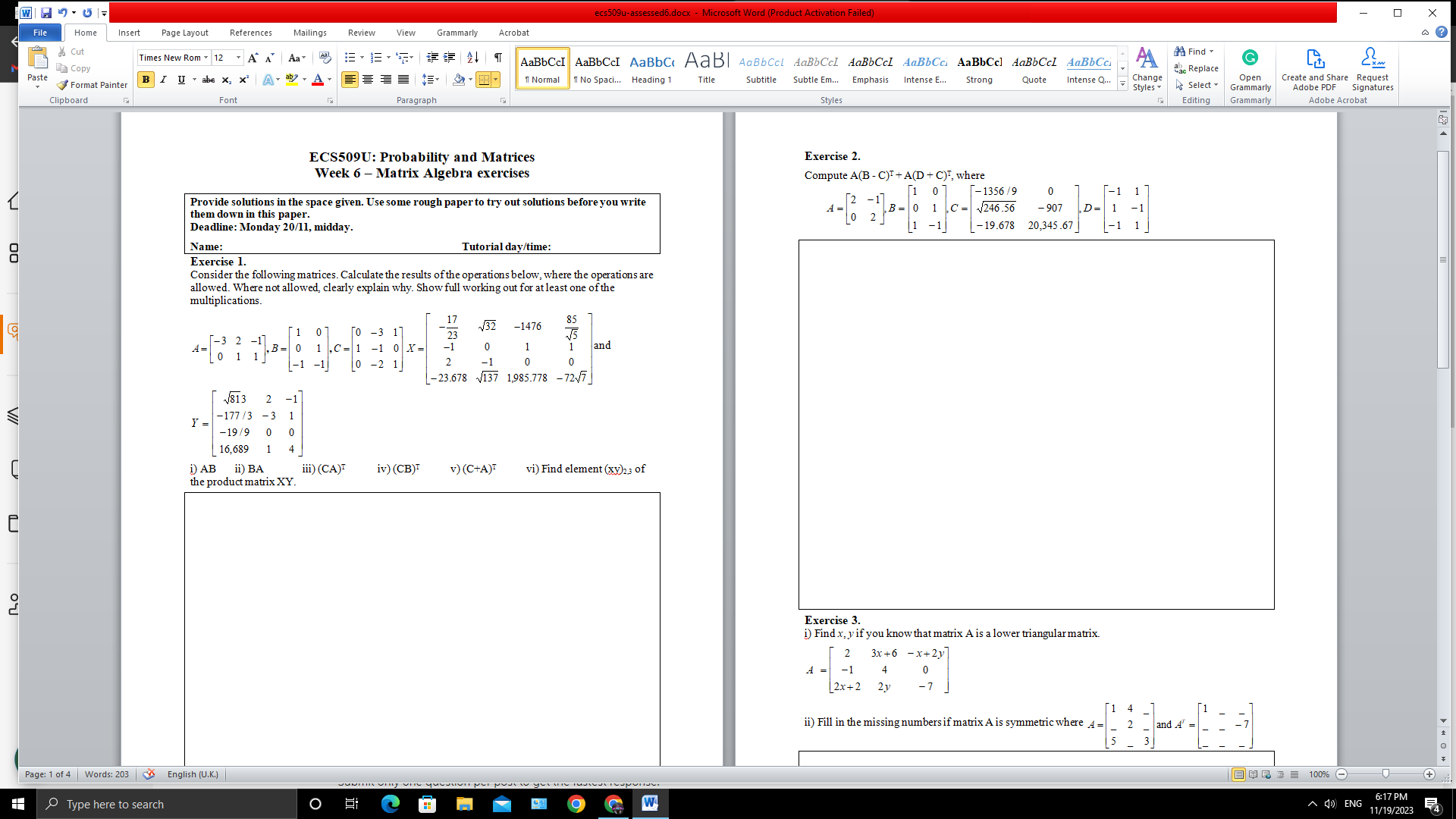This screenshot has width=1456, height=819.
Task: Expand the Line Spacing dropdown
Action: pos(438,80)
